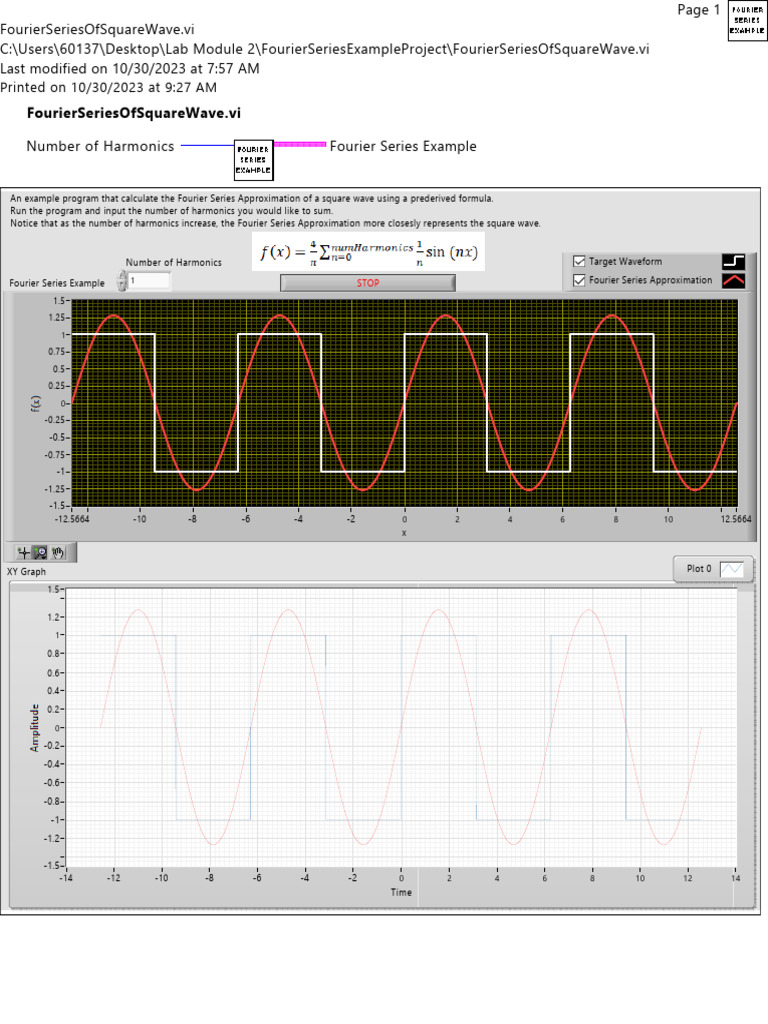Click the Number of Harmonics stepper arrows
This screenshot has height=1024, width=768.
coord(122,282)
